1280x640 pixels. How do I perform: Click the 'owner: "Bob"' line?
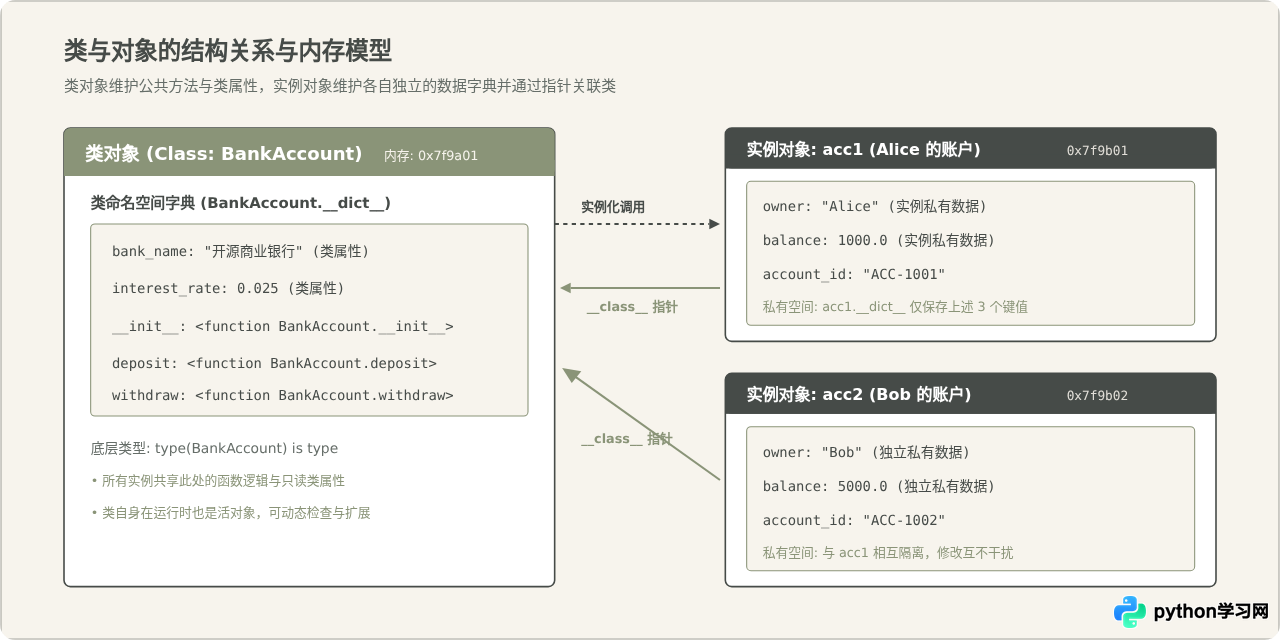[x=866, y=452]
